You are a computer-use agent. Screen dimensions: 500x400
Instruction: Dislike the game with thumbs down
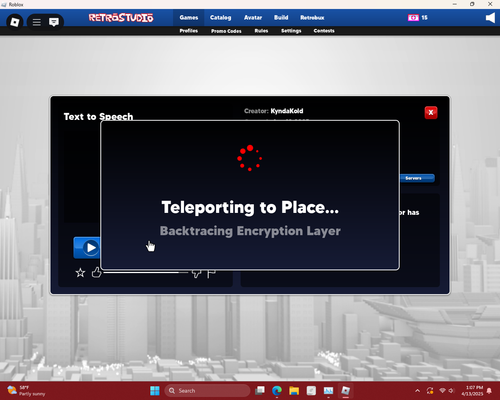196,274
